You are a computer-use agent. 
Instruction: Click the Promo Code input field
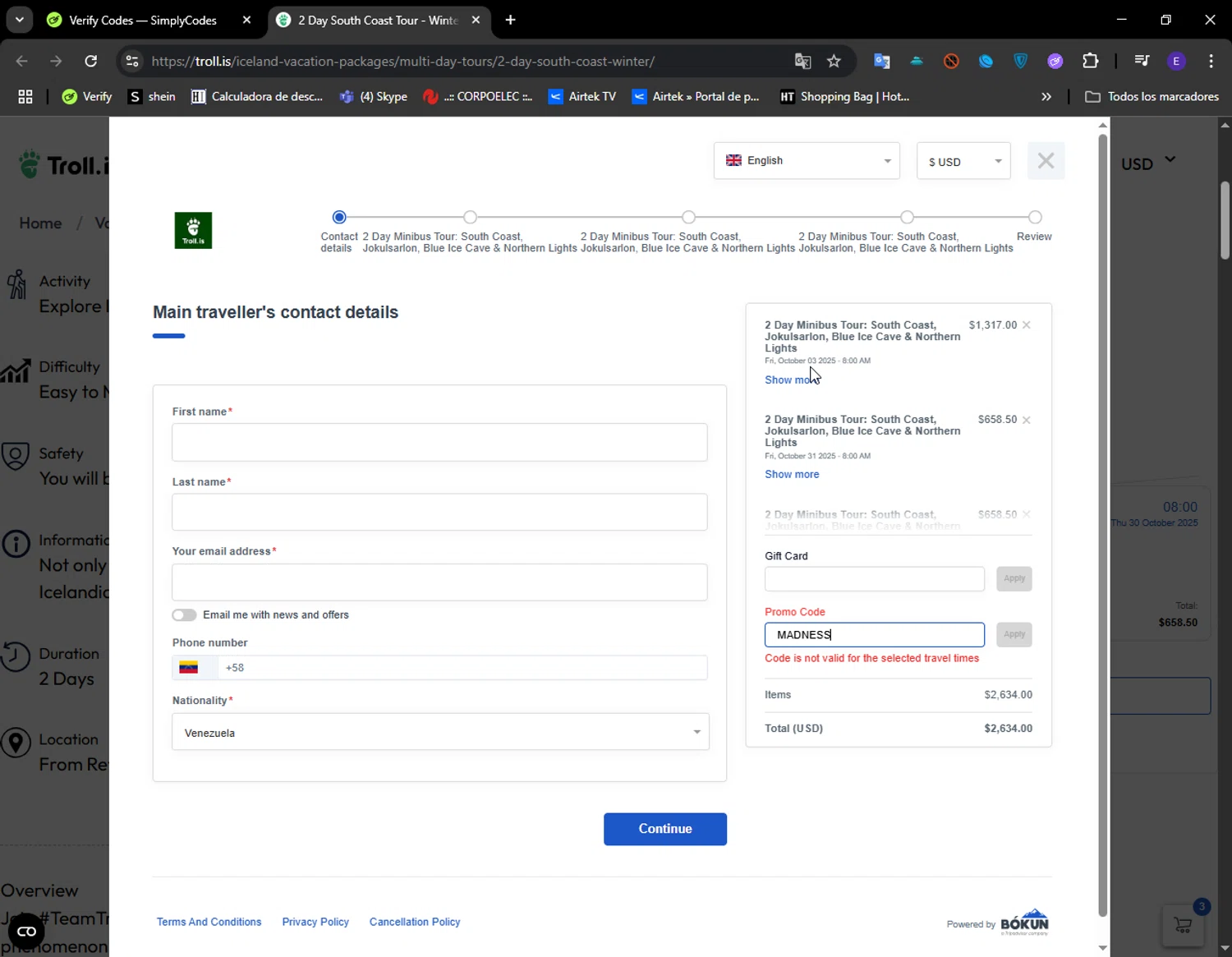click(x=875, y=634)
